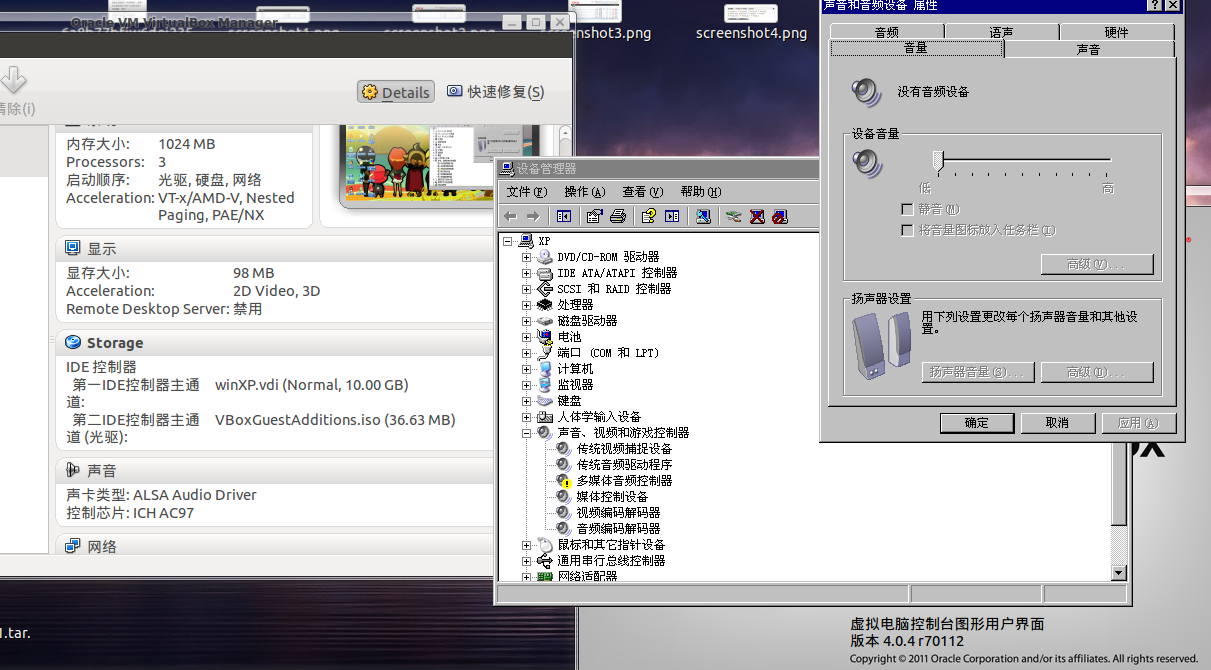The height and width of the screenshot is (670, 1211).
Task: Select the DVD/CD-ROM 驱动器 device icon
Action: click(545, 257)
